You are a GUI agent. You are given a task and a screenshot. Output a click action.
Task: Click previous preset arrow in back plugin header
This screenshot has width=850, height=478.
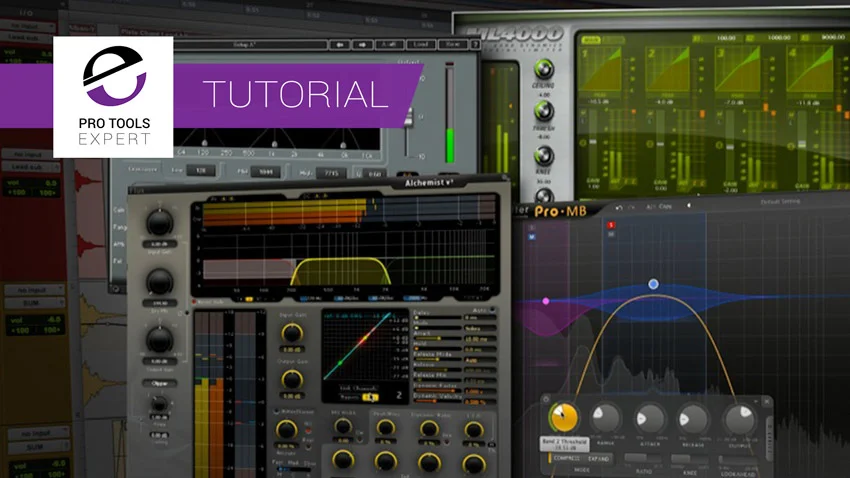[x=340, y=44]
